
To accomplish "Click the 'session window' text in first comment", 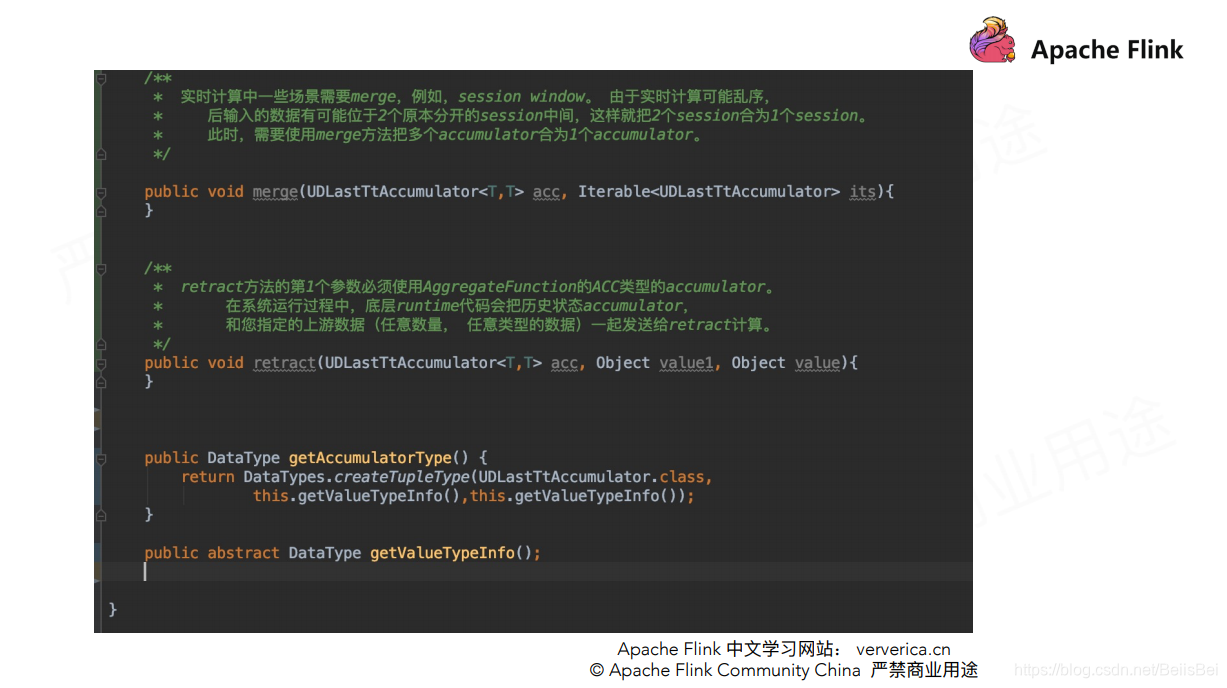I will [x=521, y=97].
